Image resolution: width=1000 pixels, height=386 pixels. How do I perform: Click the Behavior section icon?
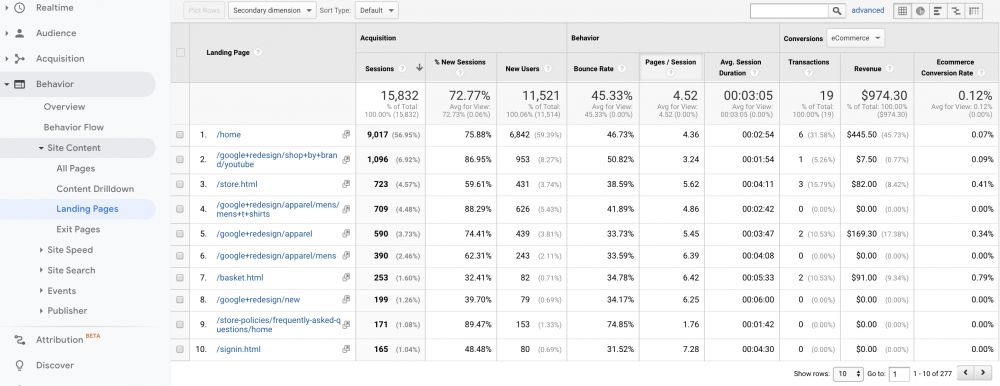click(x=20, y=84)
